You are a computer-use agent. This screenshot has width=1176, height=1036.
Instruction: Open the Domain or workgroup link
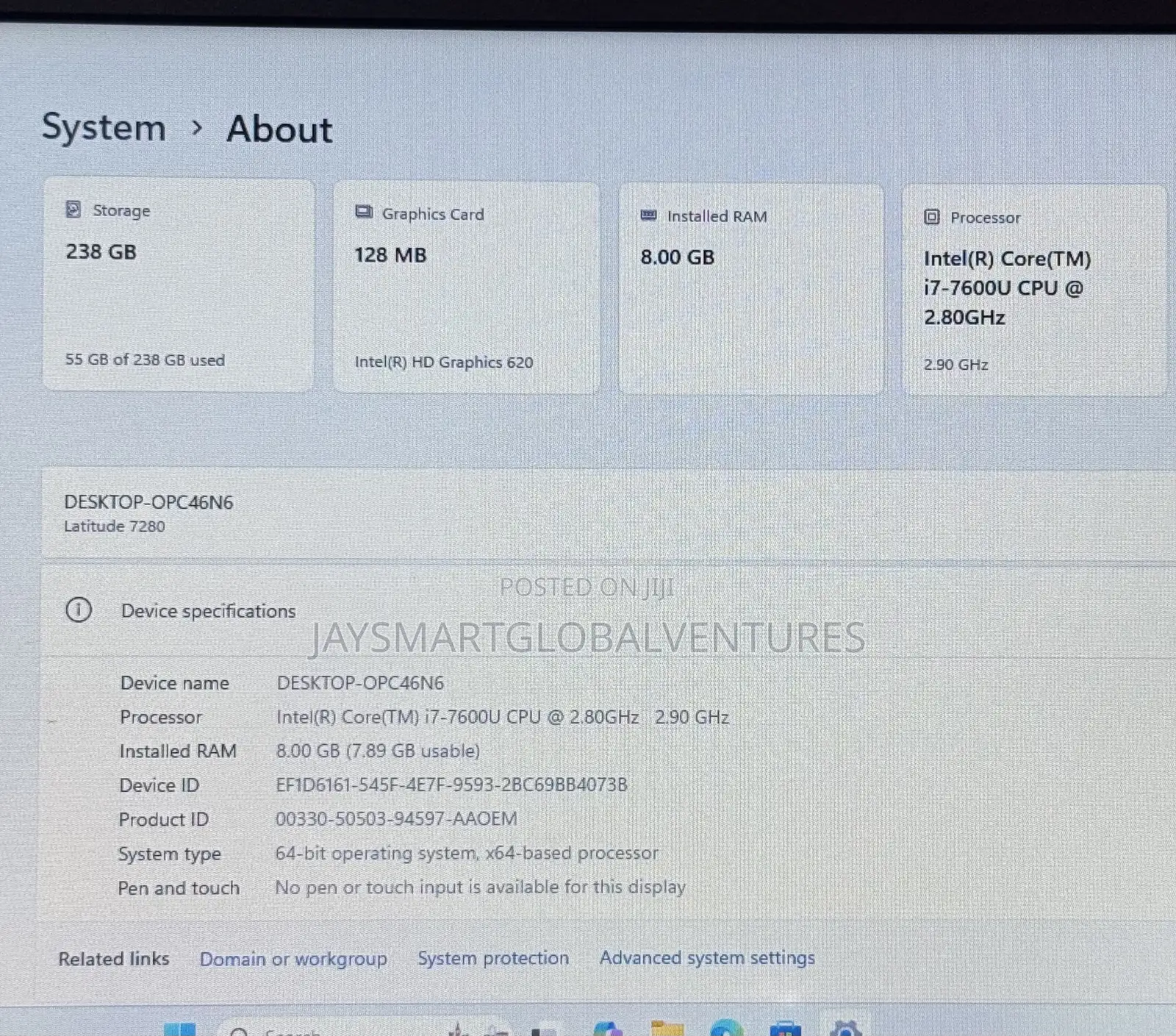tap(293, 959)
